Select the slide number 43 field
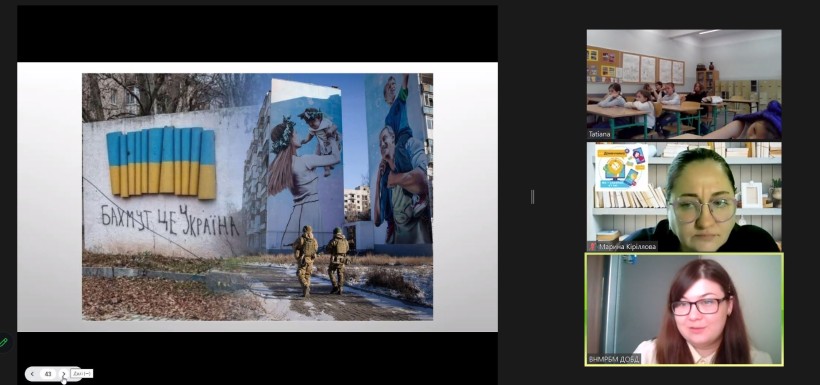The image size is (820, 385). 48,374
